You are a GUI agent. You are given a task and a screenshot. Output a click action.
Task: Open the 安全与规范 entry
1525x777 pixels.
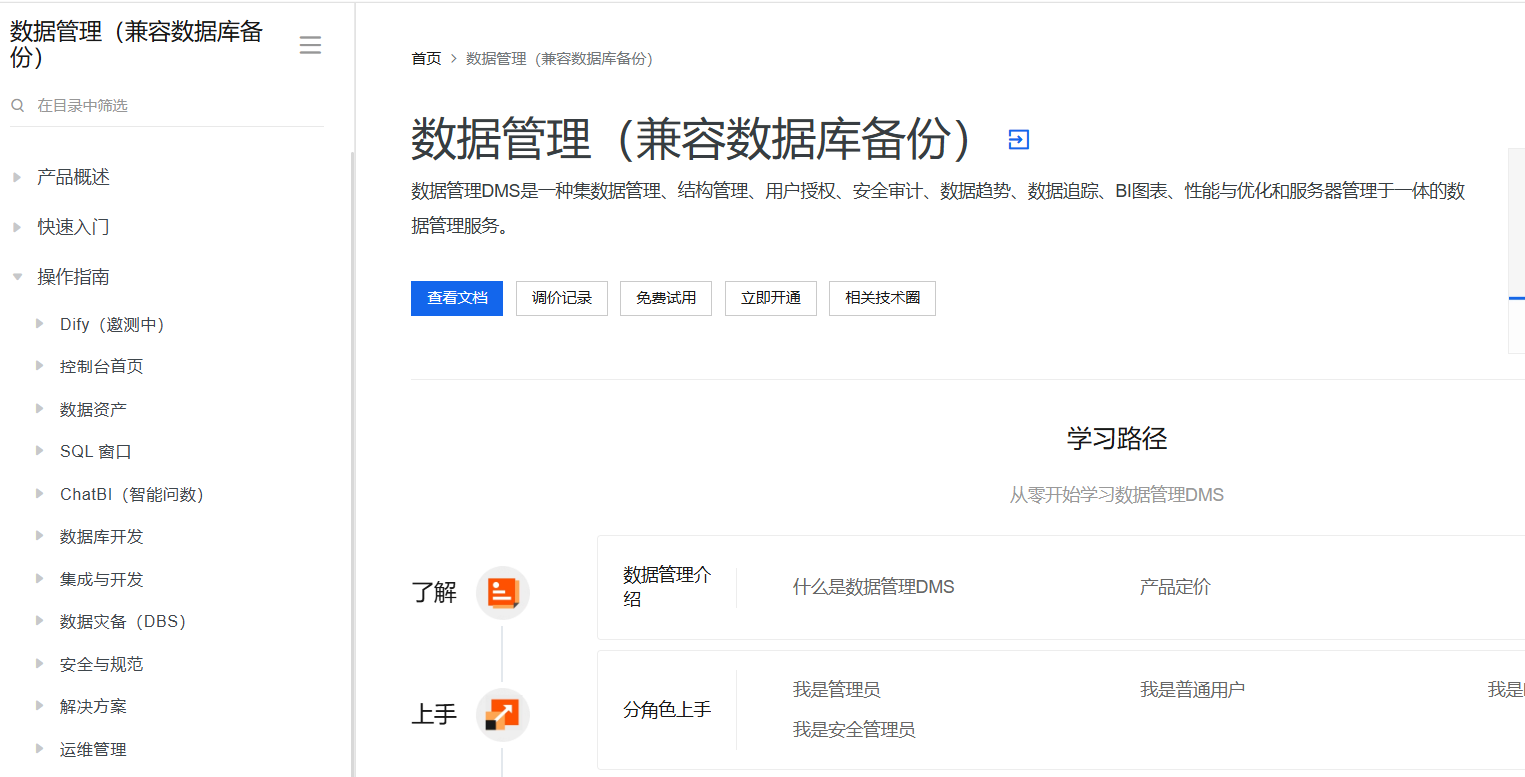(101, 664)
